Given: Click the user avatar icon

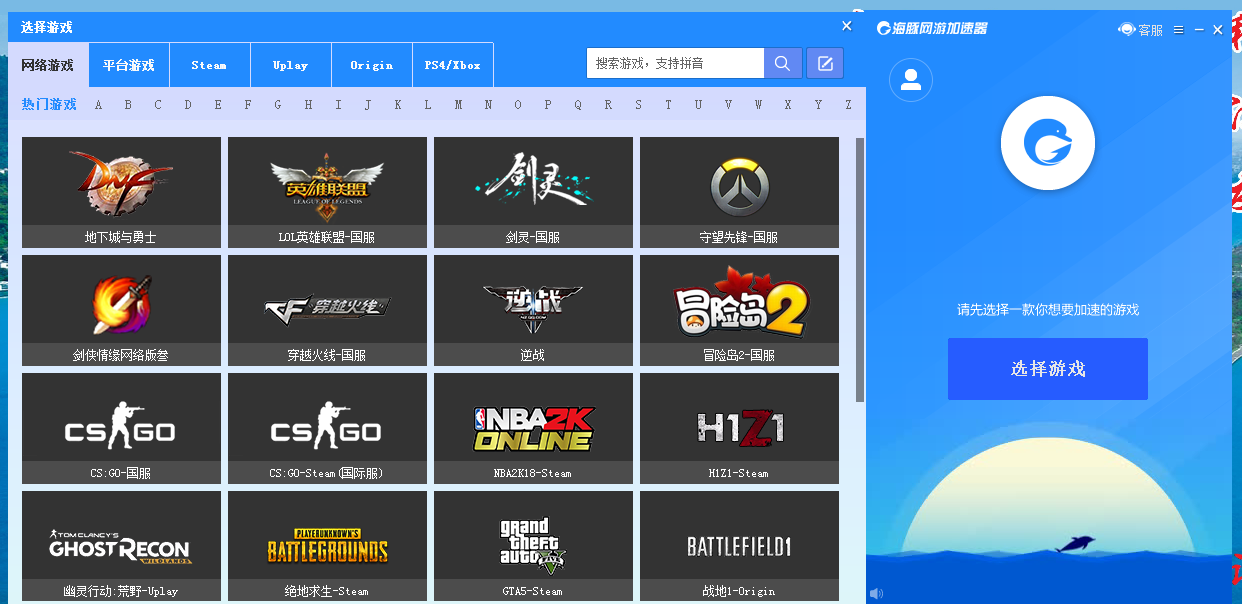Looking at the screenshot, I should tap(910, 80).
